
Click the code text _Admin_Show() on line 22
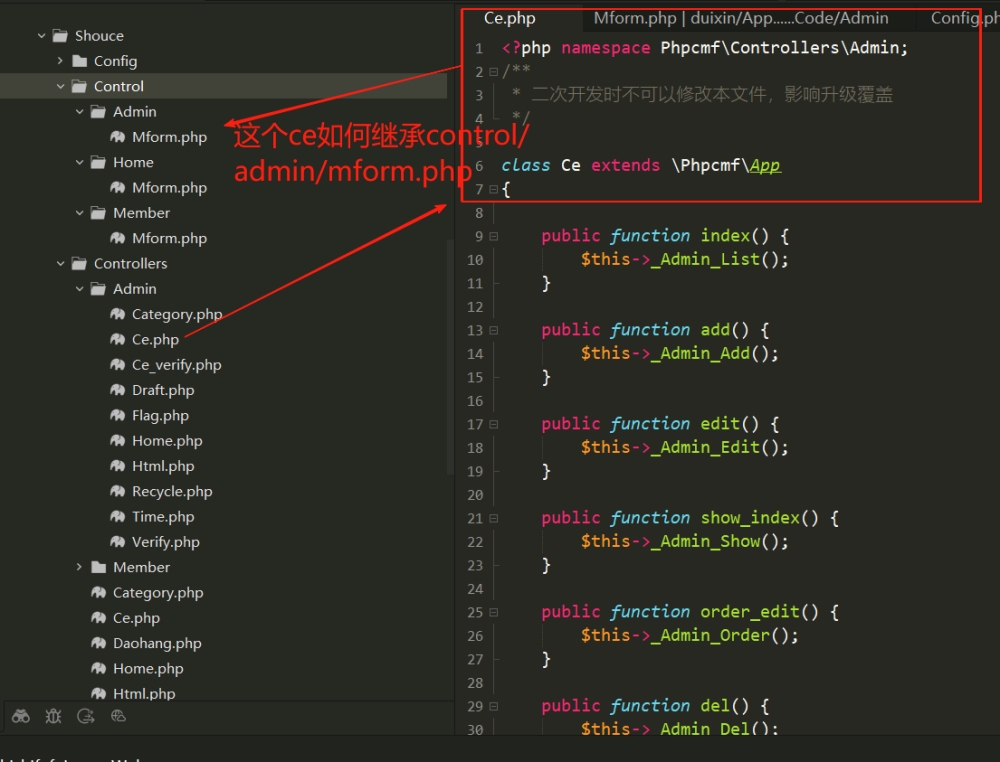(x=719, y=542)
